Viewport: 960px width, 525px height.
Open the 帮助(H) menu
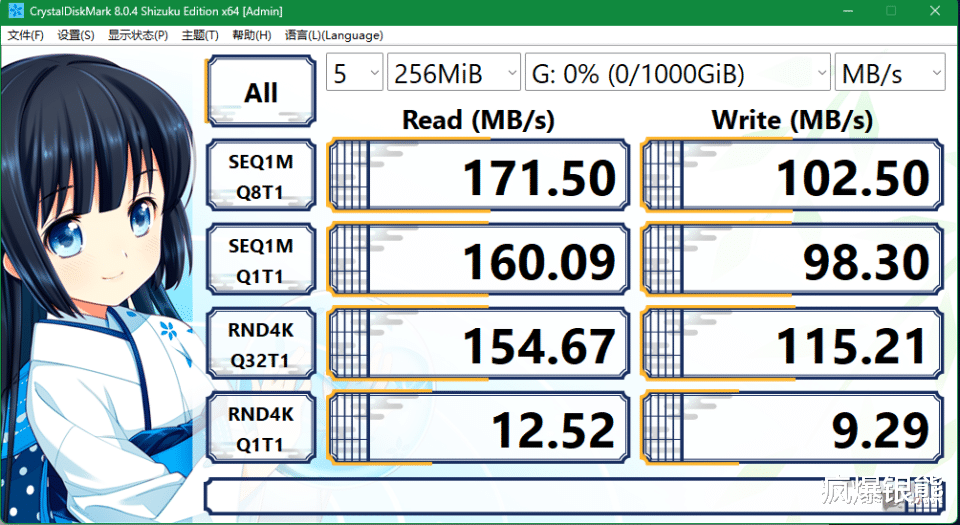251,35
